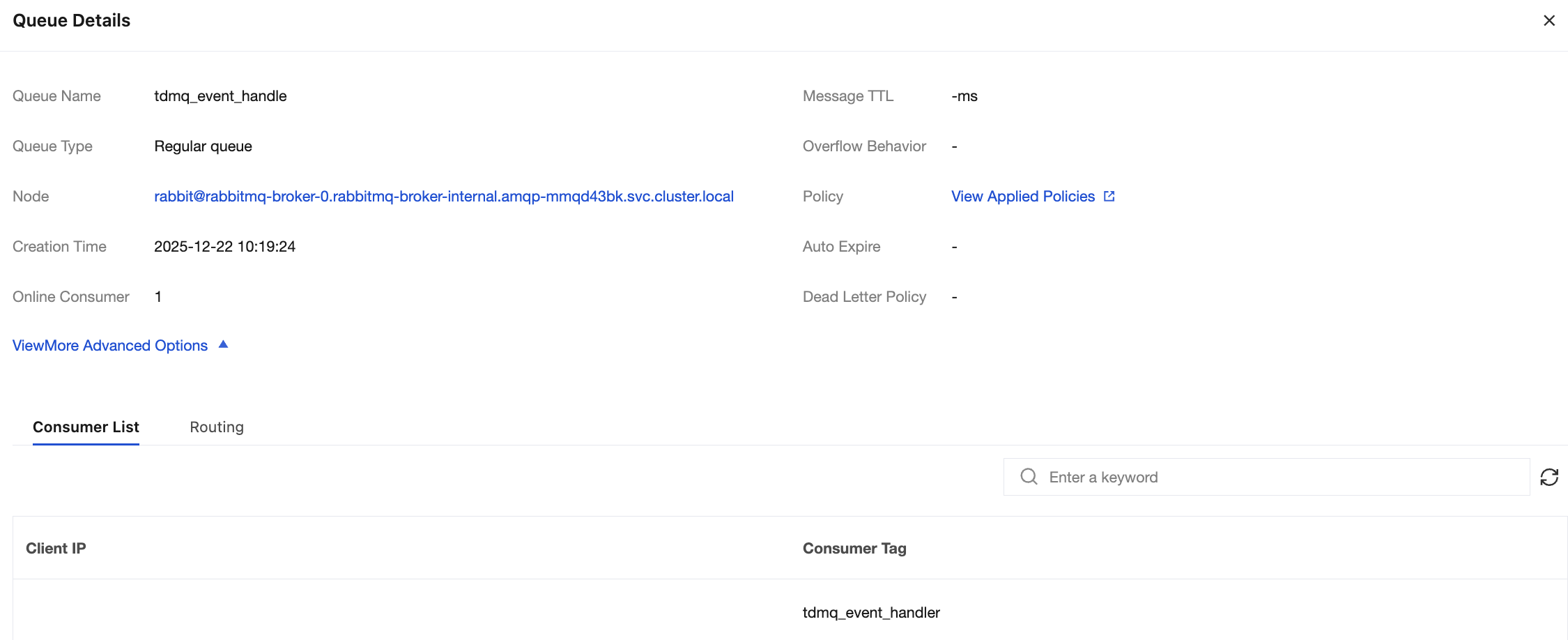Click the Client IP column header
This screenshot has width=1568, height=640.
tap(56, 548)
